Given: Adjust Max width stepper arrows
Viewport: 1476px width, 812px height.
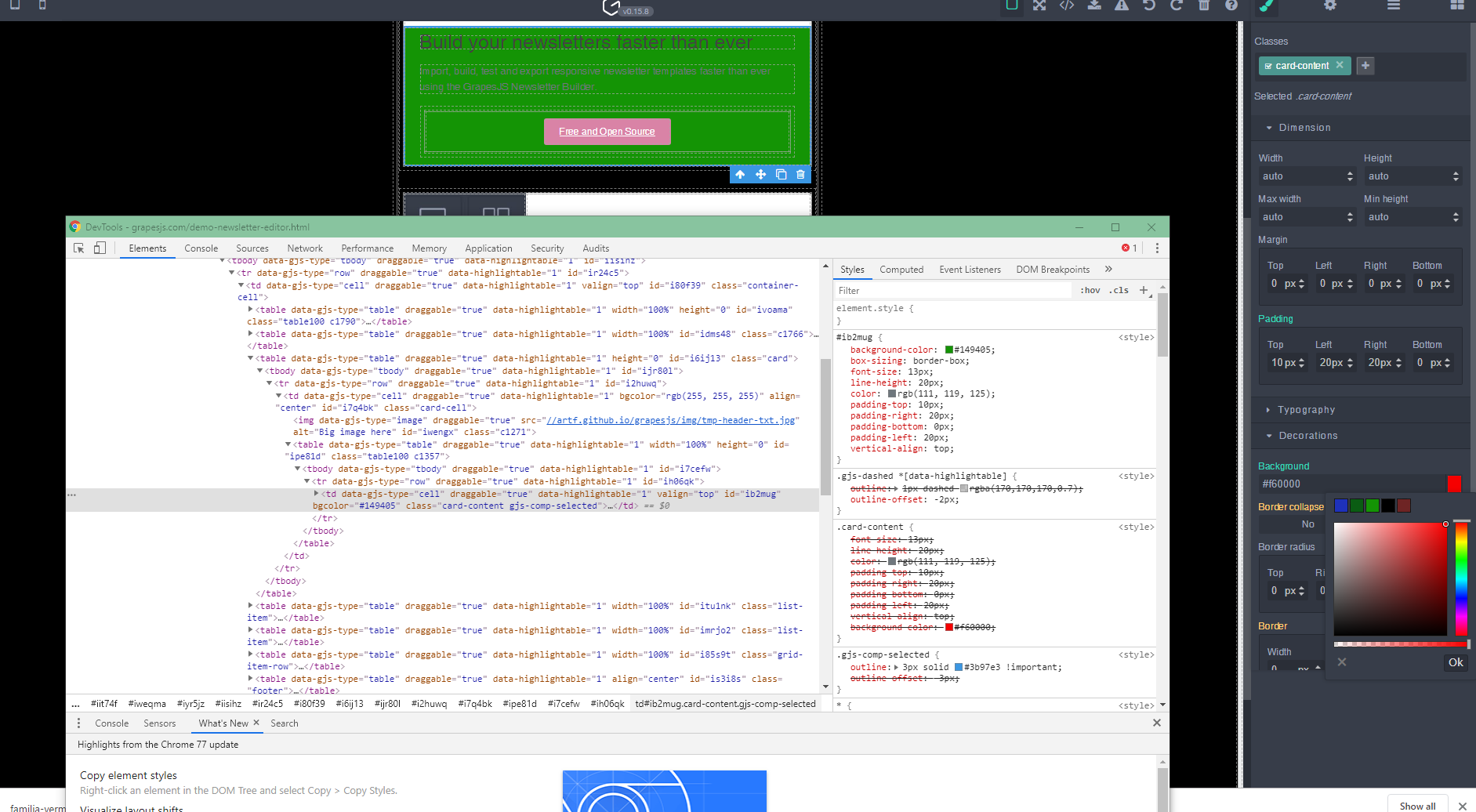Looking at the screenshot, I should [x=1350, y=217].
